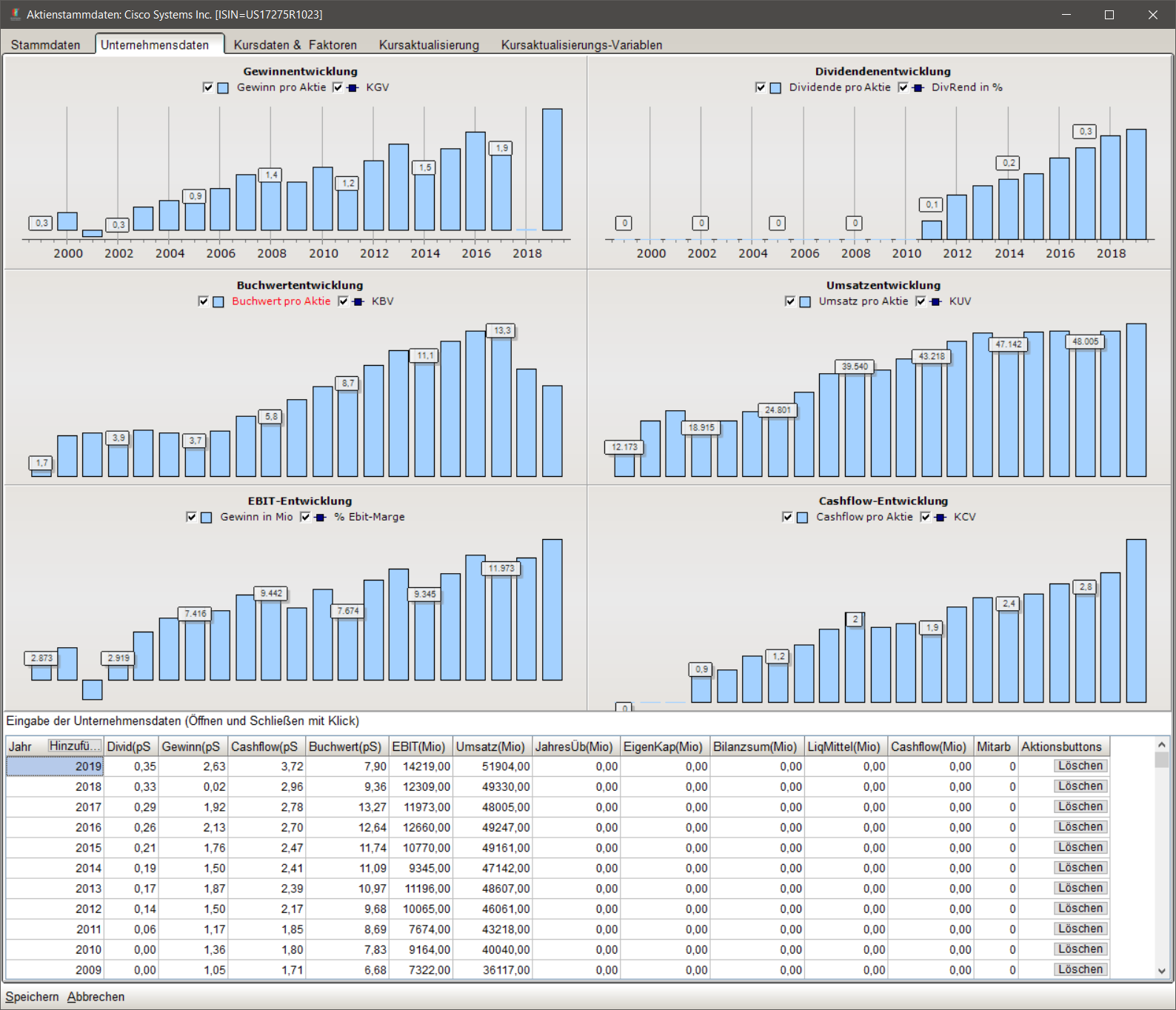
Task: Delete the 2012 row with Löschen
Action: (x=1080, y=908)
